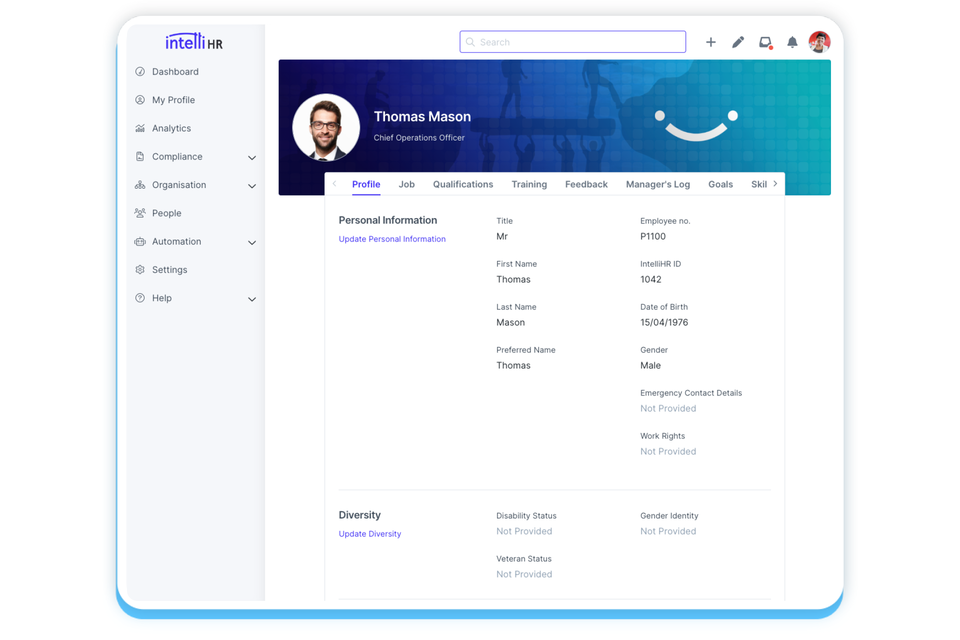Click the Automation robot icon
Screen dimensions: 960x640
point(140,241)
